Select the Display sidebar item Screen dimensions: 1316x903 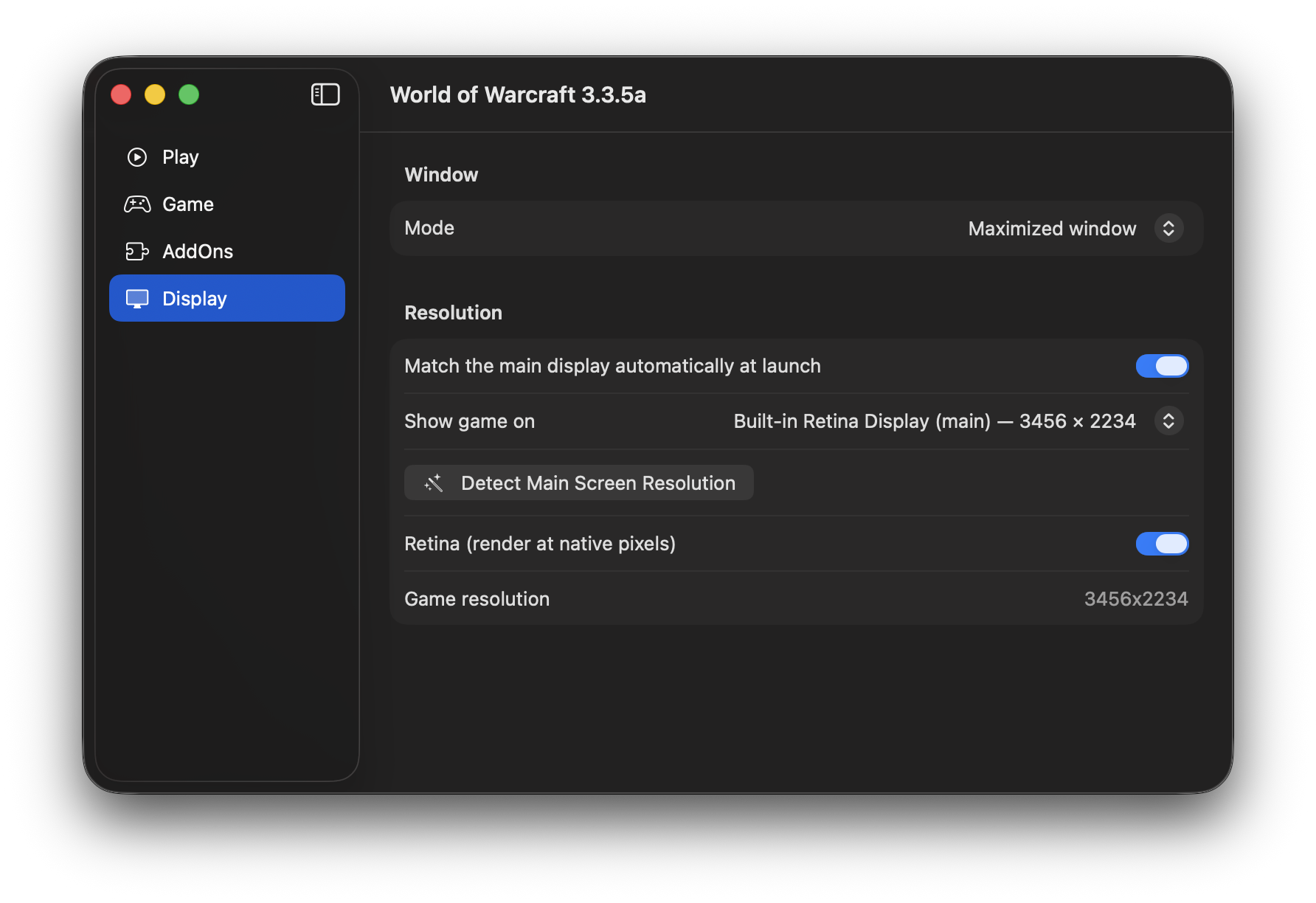(227, 299)
